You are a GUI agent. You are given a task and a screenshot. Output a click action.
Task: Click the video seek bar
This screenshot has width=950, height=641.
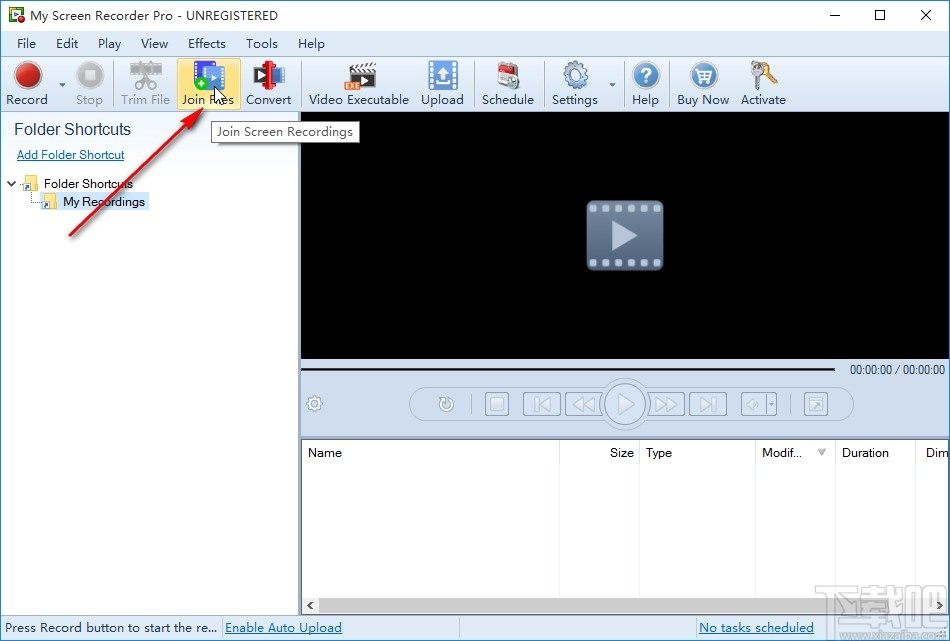568,368
